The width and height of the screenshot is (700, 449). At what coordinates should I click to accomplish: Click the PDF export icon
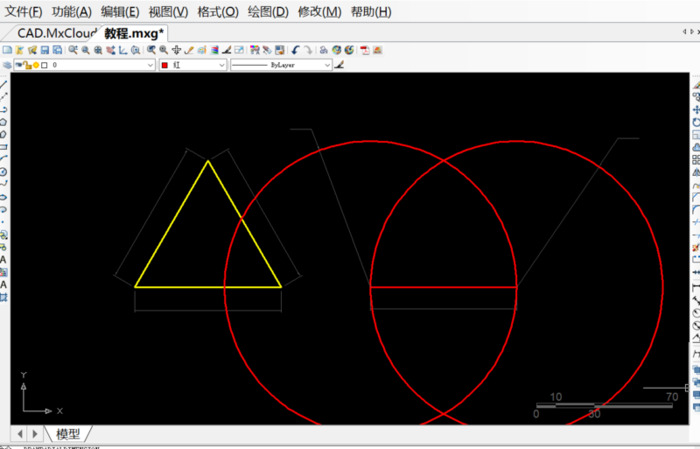(365, 49)
